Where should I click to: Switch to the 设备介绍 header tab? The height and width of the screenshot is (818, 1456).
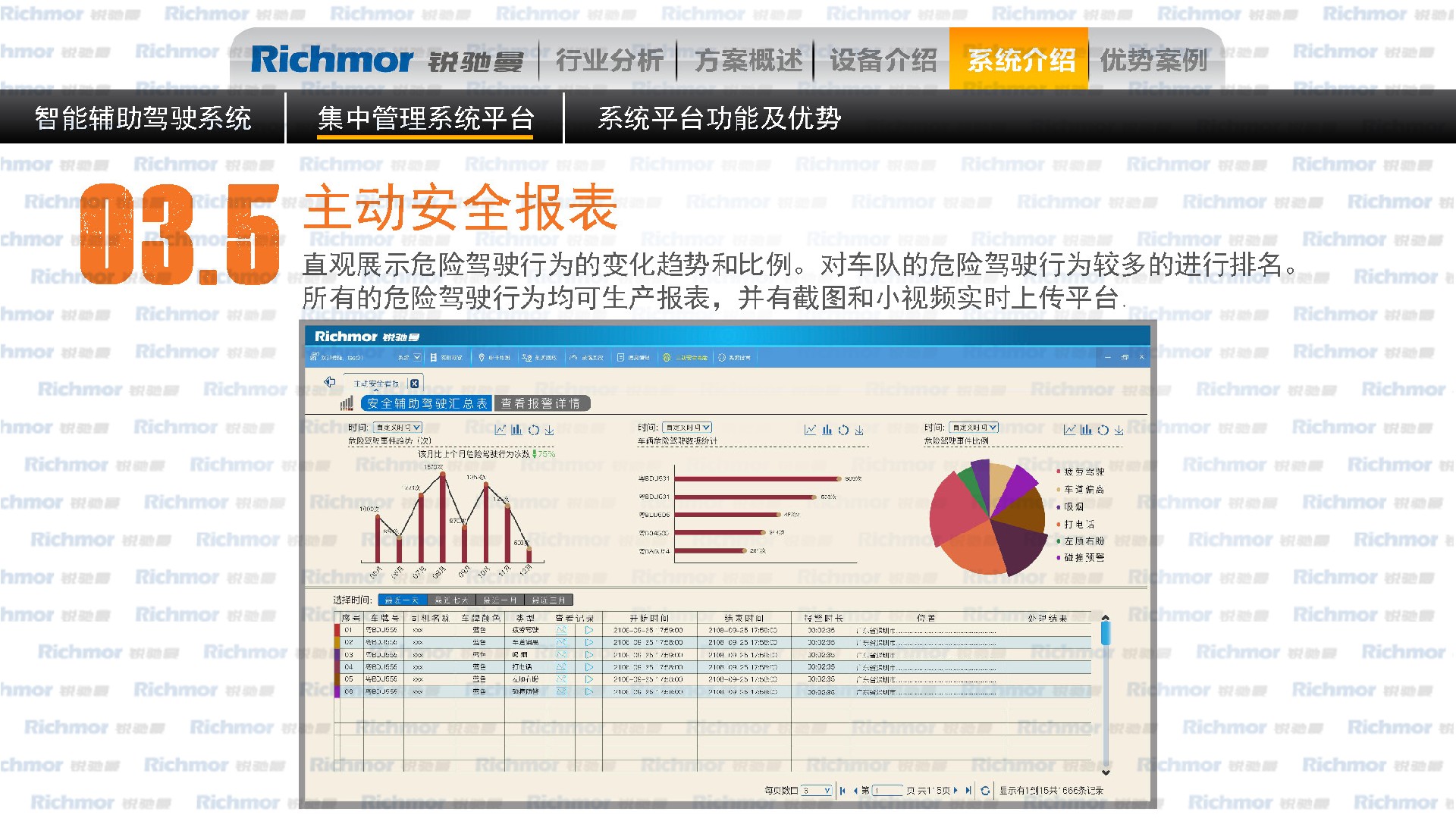click(x=883, y=60)
